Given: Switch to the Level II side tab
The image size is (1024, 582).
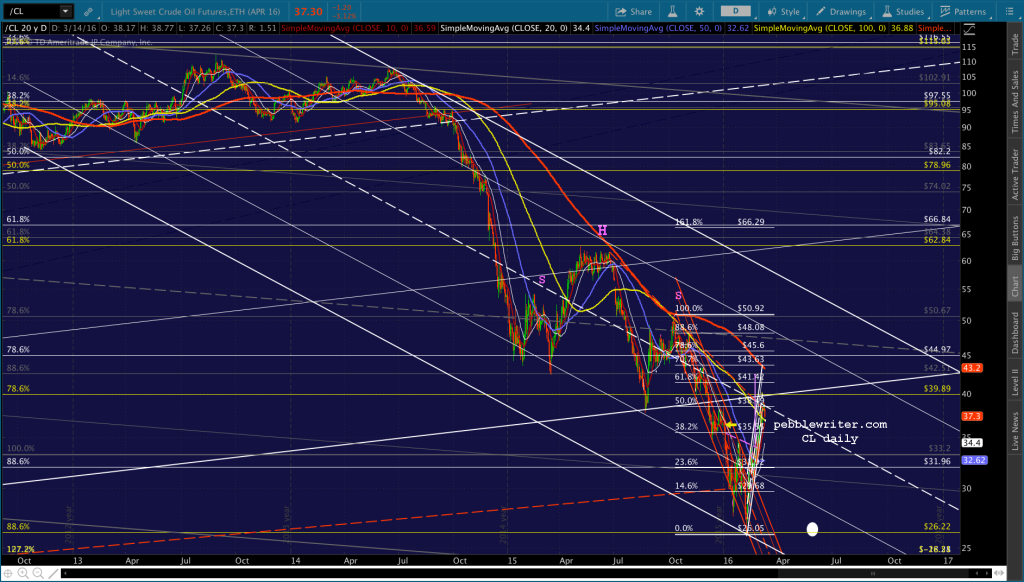Looking at the screenshot, I should (x=1015, y=381).
